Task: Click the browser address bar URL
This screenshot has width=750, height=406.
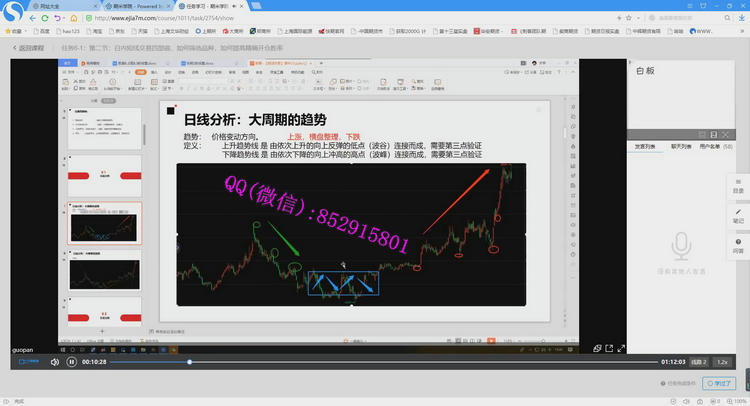Action: click(200, 18)
